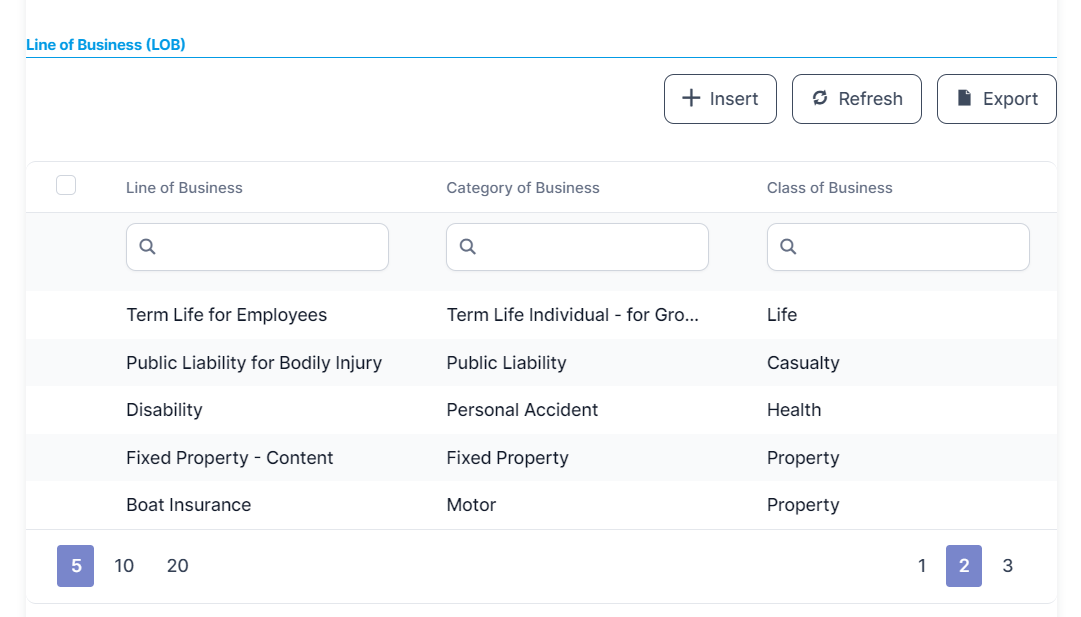Click search icon in Line of Business filter

pos(147,247)
